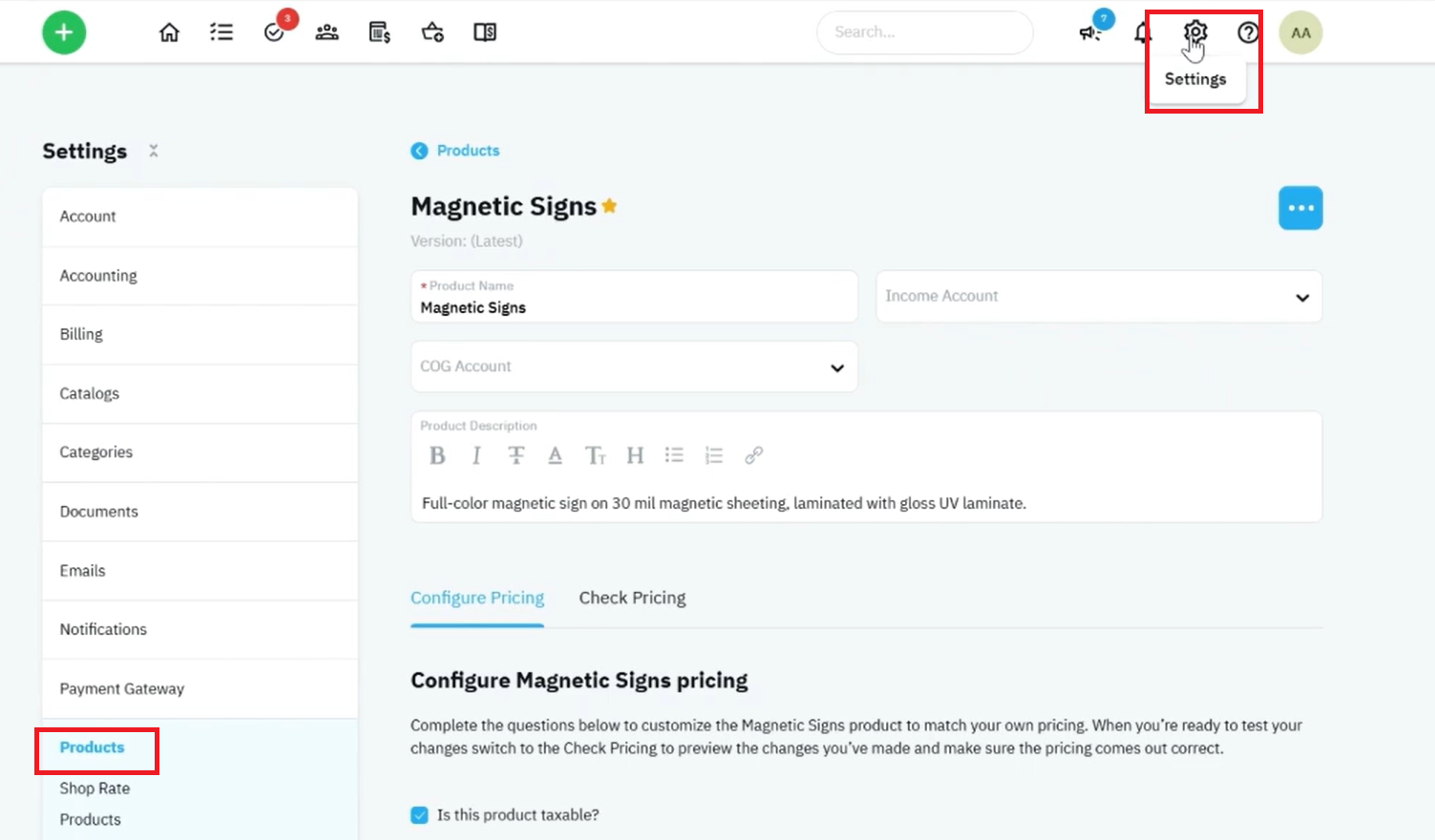Open the products shapes icon in top bar
1435x840 pixels.
[433, 32]
